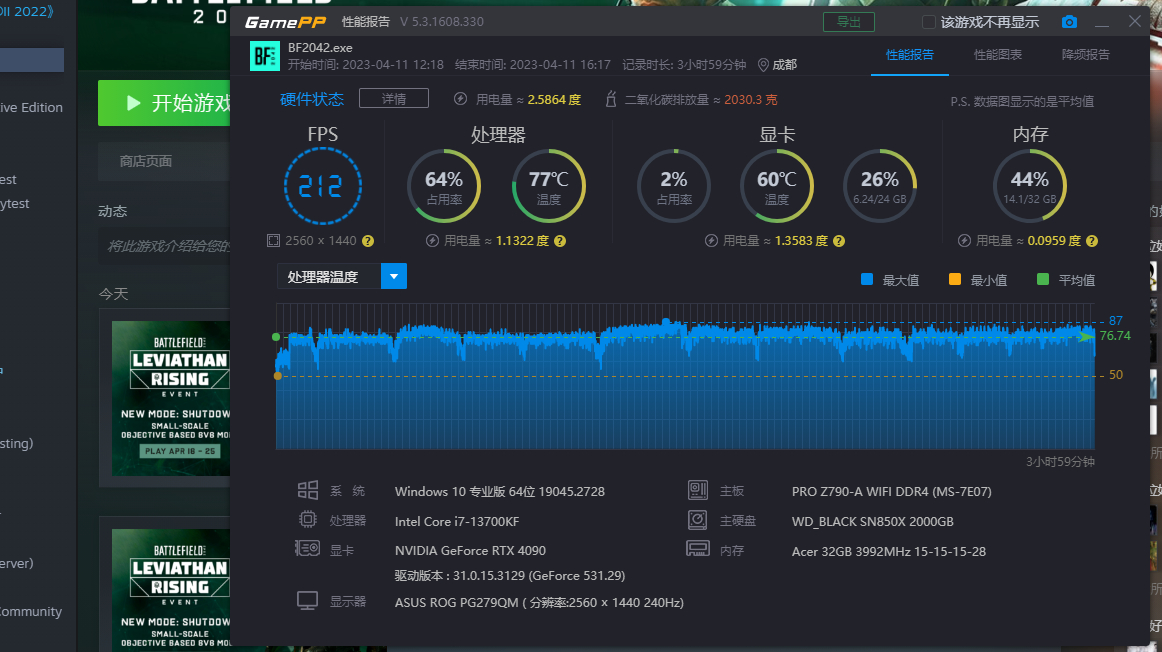Click the CPU temperature 77°C gauge
The width and height of the screenshot is (1162, 652).
coord(548,186)
